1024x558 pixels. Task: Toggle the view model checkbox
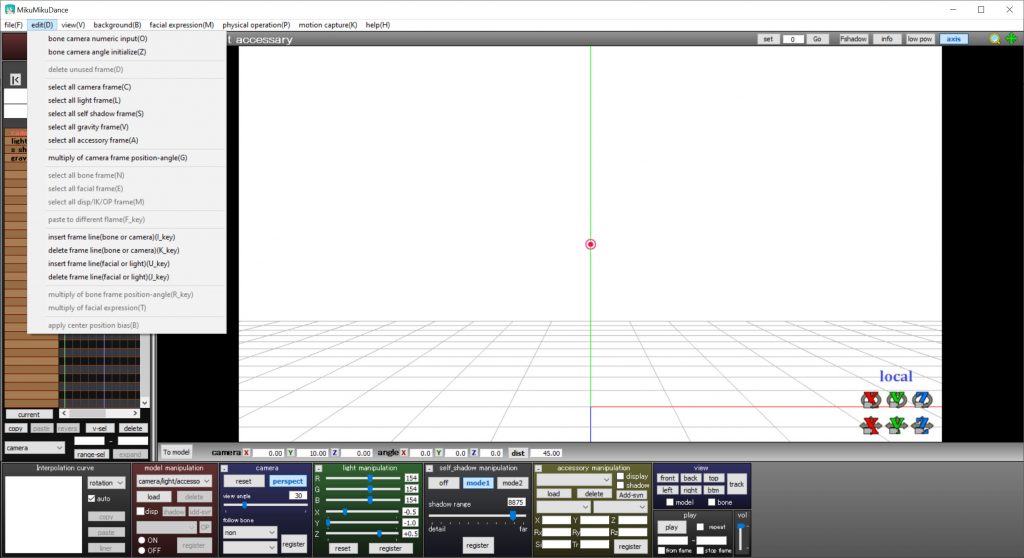pos(669,502)
